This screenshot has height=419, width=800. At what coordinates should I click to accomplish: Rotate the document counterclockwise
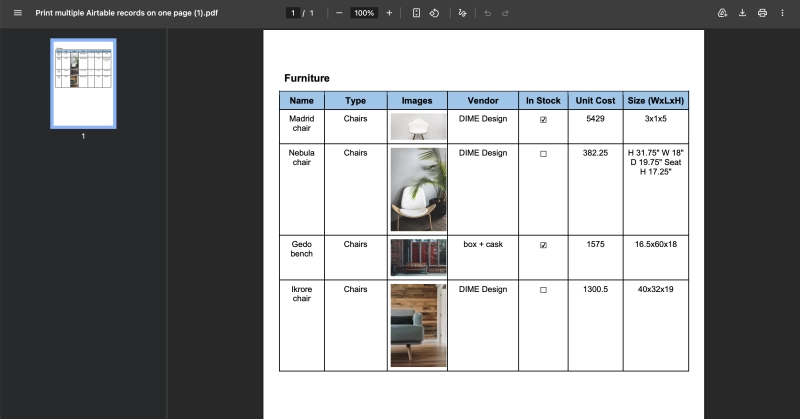tap(434, 13)
